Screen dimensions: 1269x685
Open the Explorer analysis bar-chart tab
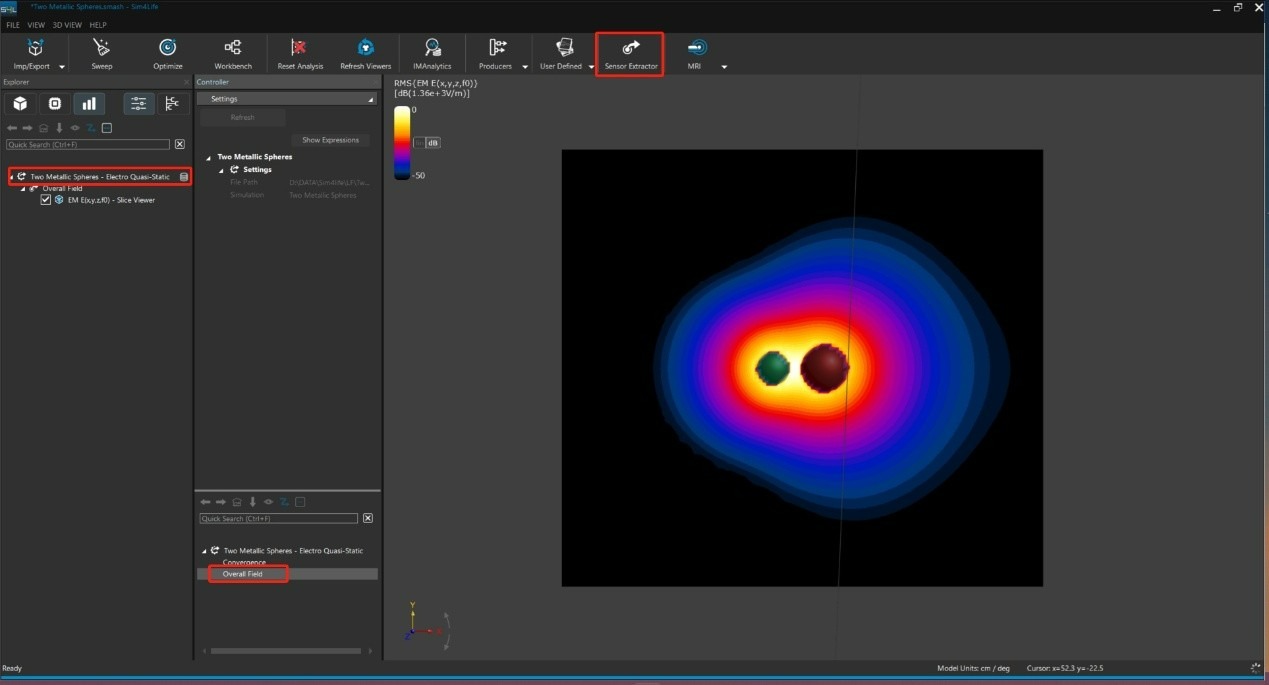tap(89, 104)
